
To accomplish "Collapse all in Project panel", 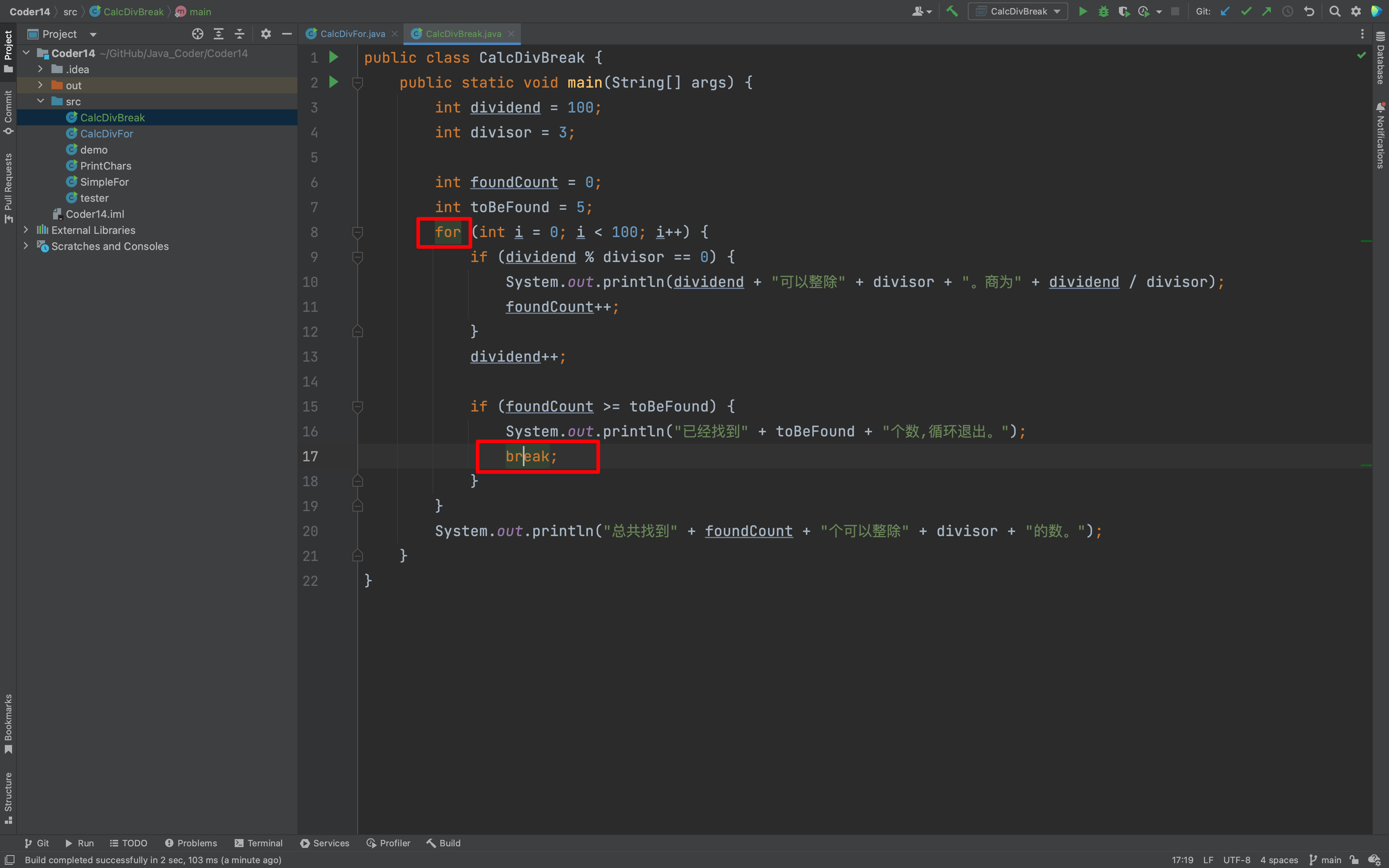I will tap(240, 34).
